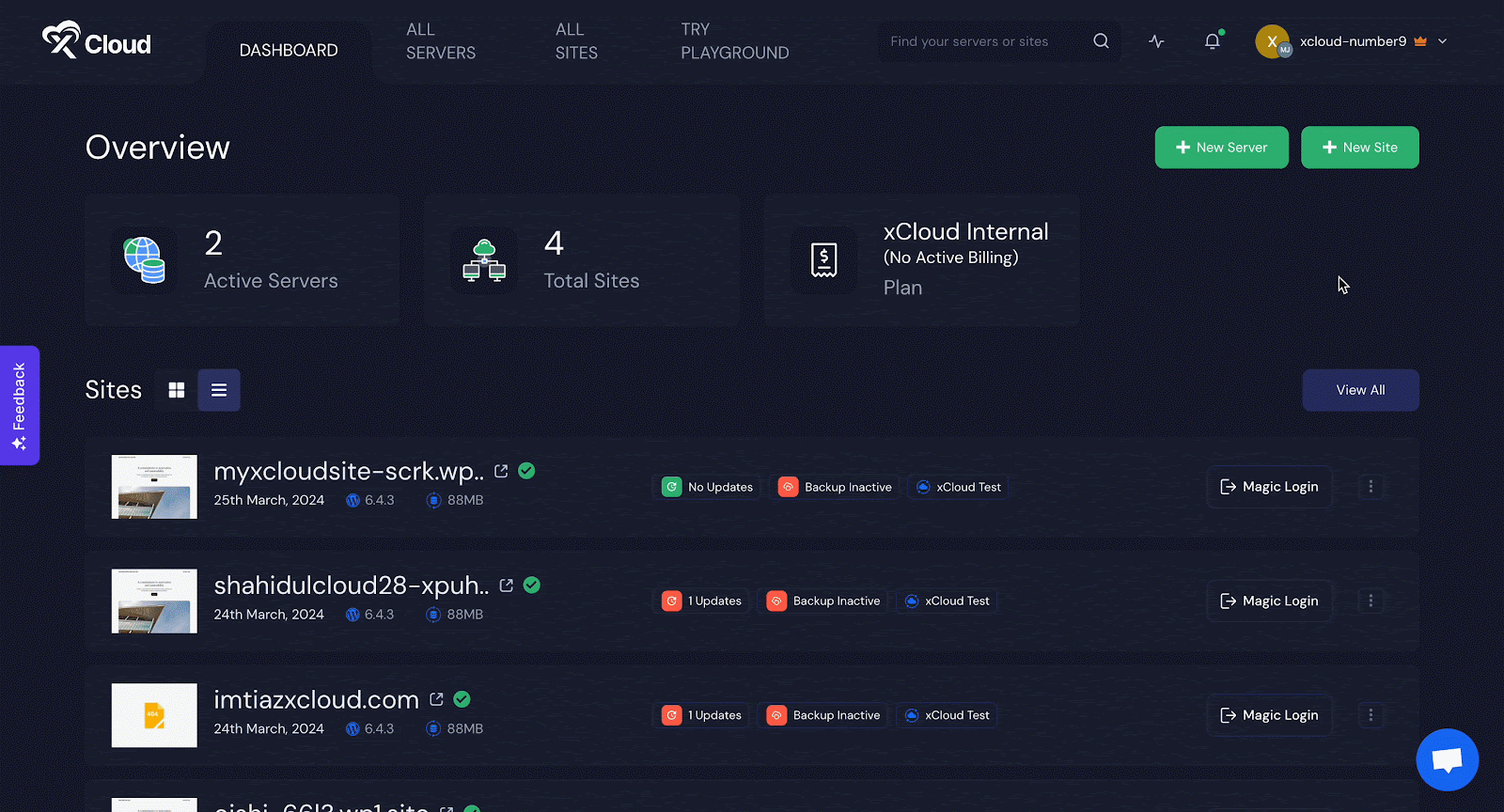The image size is (1504, 812).
Task: Click the search magnifier icon
Action: (1101, 41)
